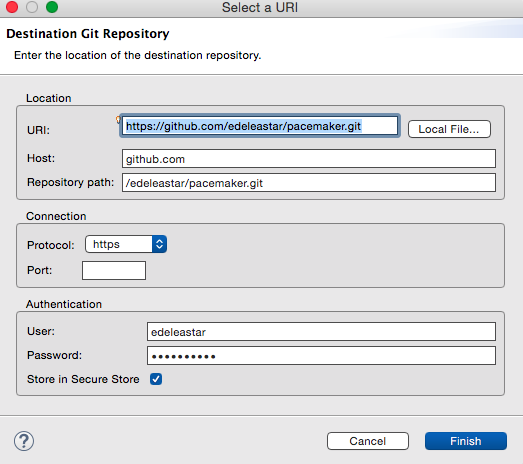Focus the URI text field
Screen dimensions: 523x464
(x=260, y=126)
